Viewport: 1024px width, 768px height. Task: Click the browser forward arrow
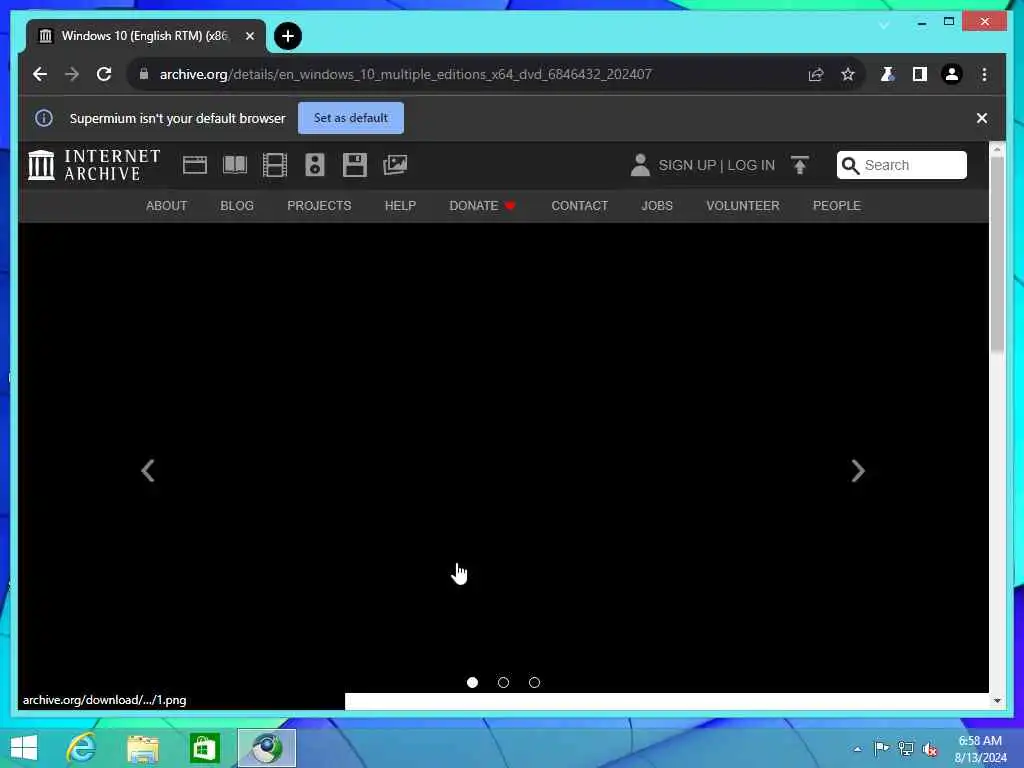[x=72, y=74]
